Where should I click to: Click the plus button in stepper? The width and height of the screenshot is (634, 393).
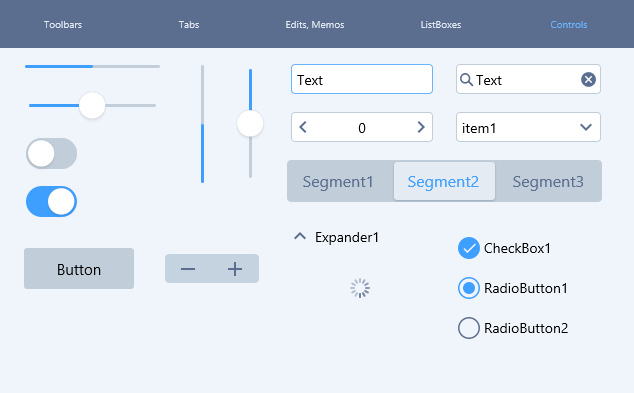[235, 269]
